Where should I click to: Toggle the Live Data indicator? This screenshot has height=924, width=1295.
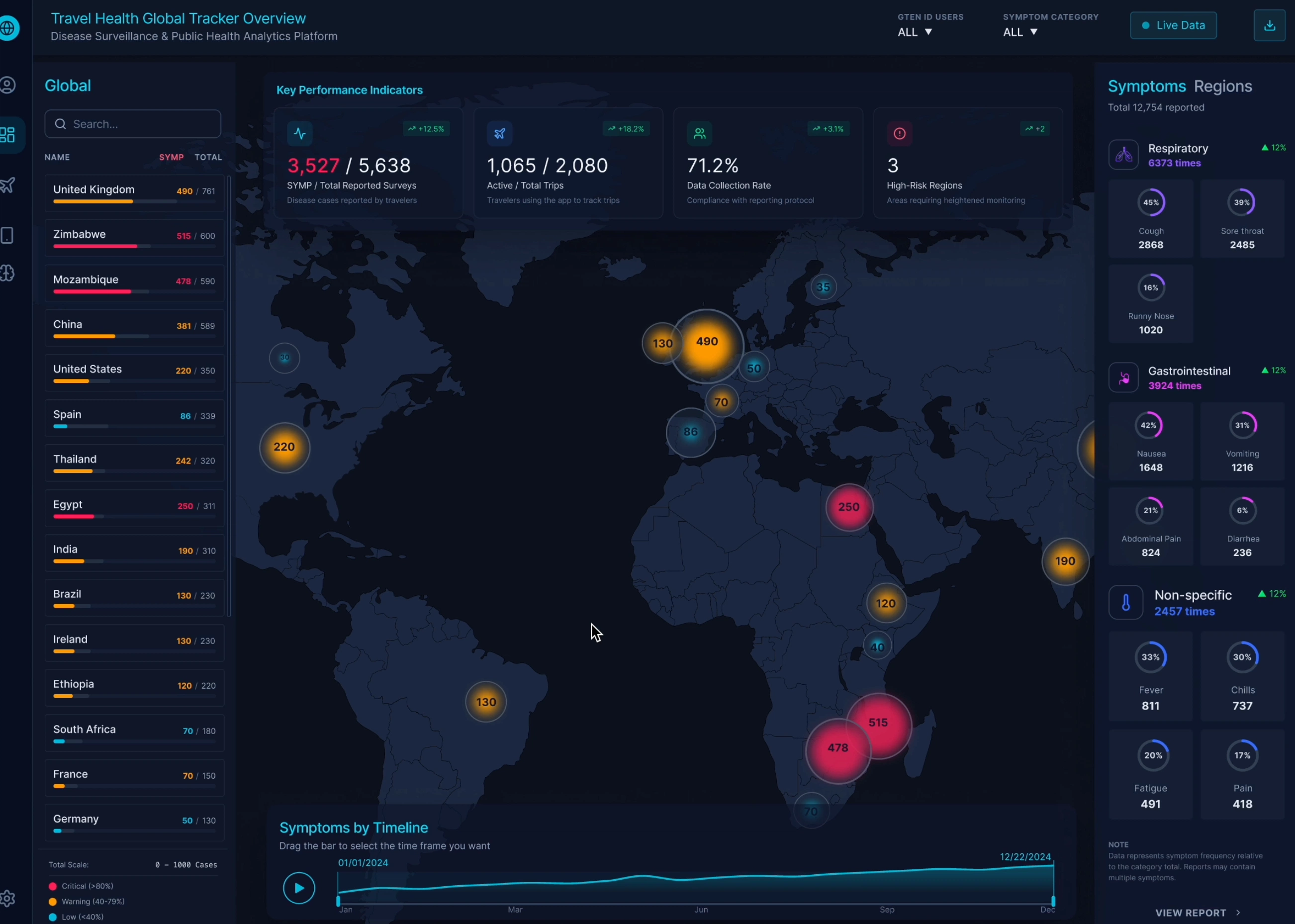(1173, 25)
